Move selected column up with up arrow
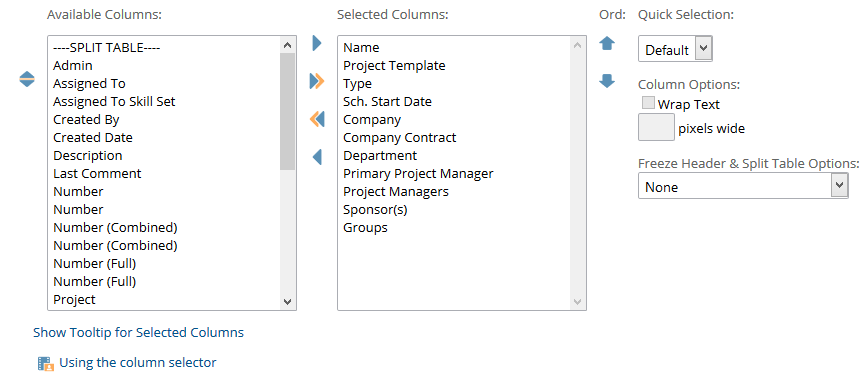The height and width of the screenshot is (389, 865). (607, 43)
